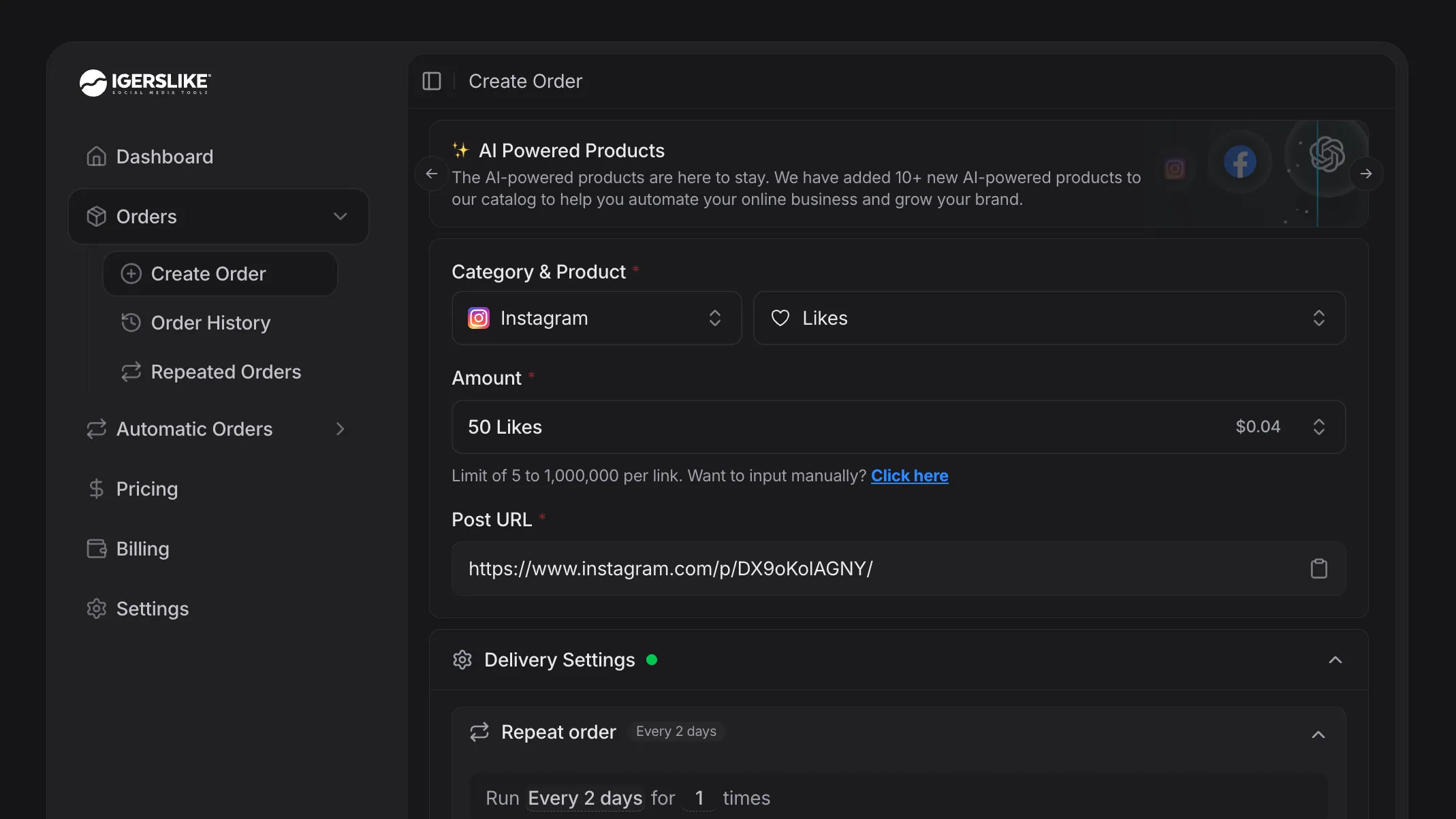Follow the Click here manual input link
Image resolution: width=1456 pixels, height=819 pixels.
909,476
